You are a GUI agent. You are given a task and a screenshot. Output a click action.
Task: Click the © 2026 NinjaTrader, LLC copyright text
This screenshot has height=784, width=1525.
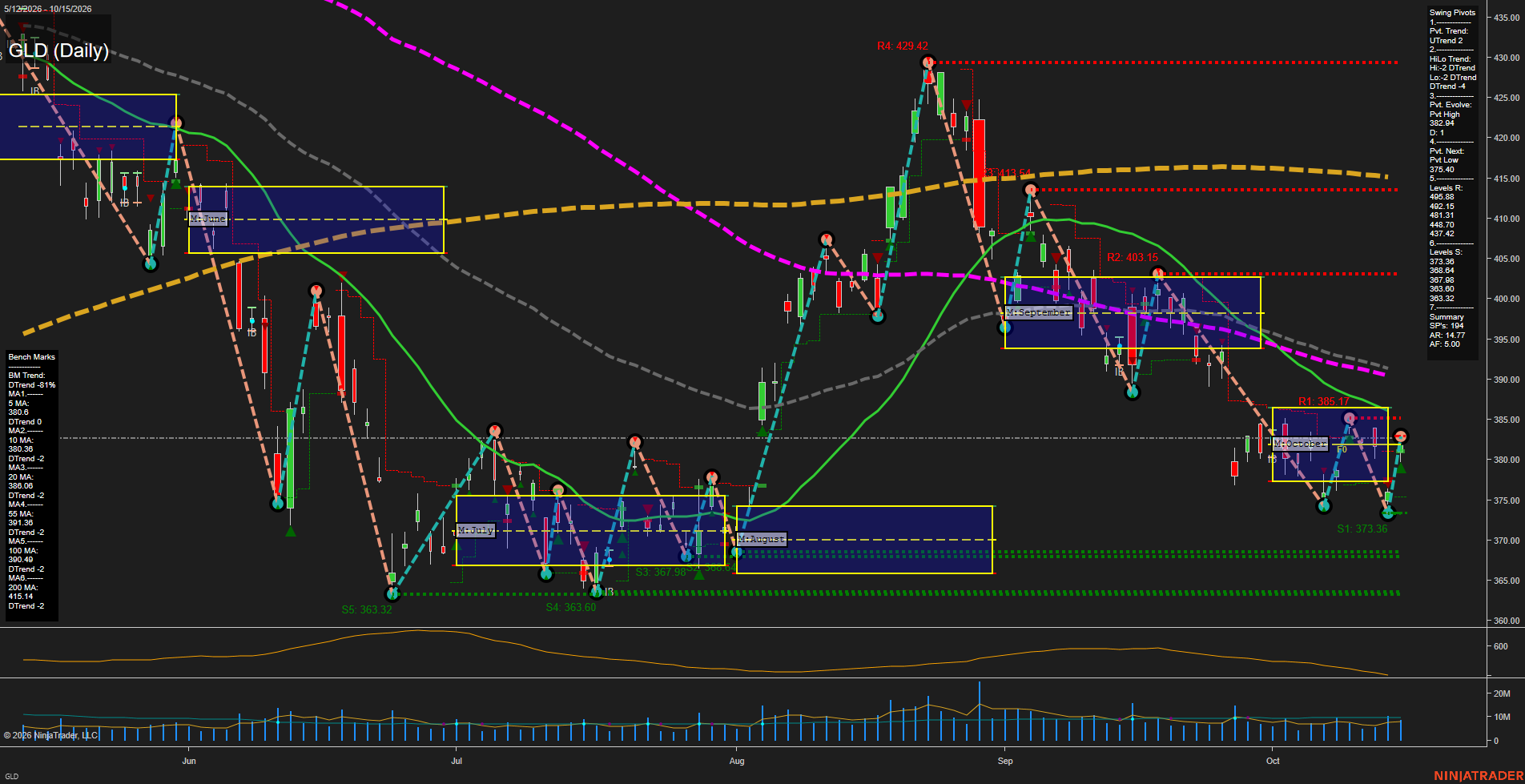50,735
